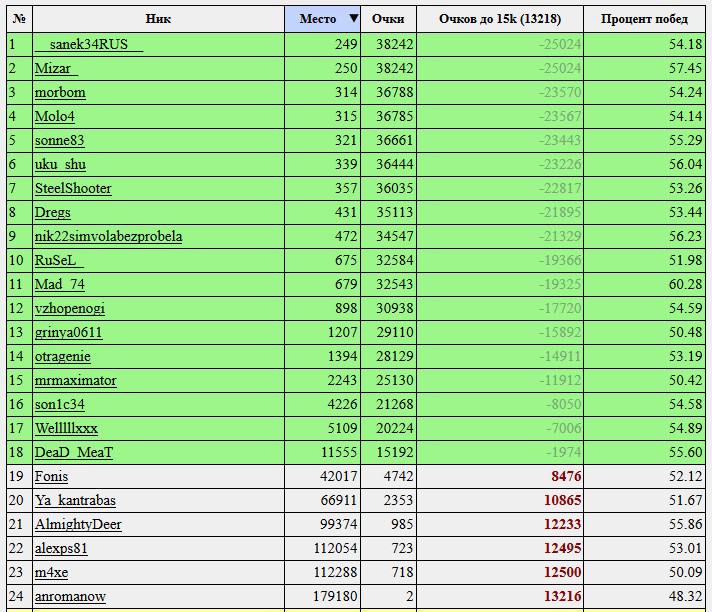Image resolution: width=712 pixels, height=612 pixels.
Task: Click the № column header
Action: point(20,19)
